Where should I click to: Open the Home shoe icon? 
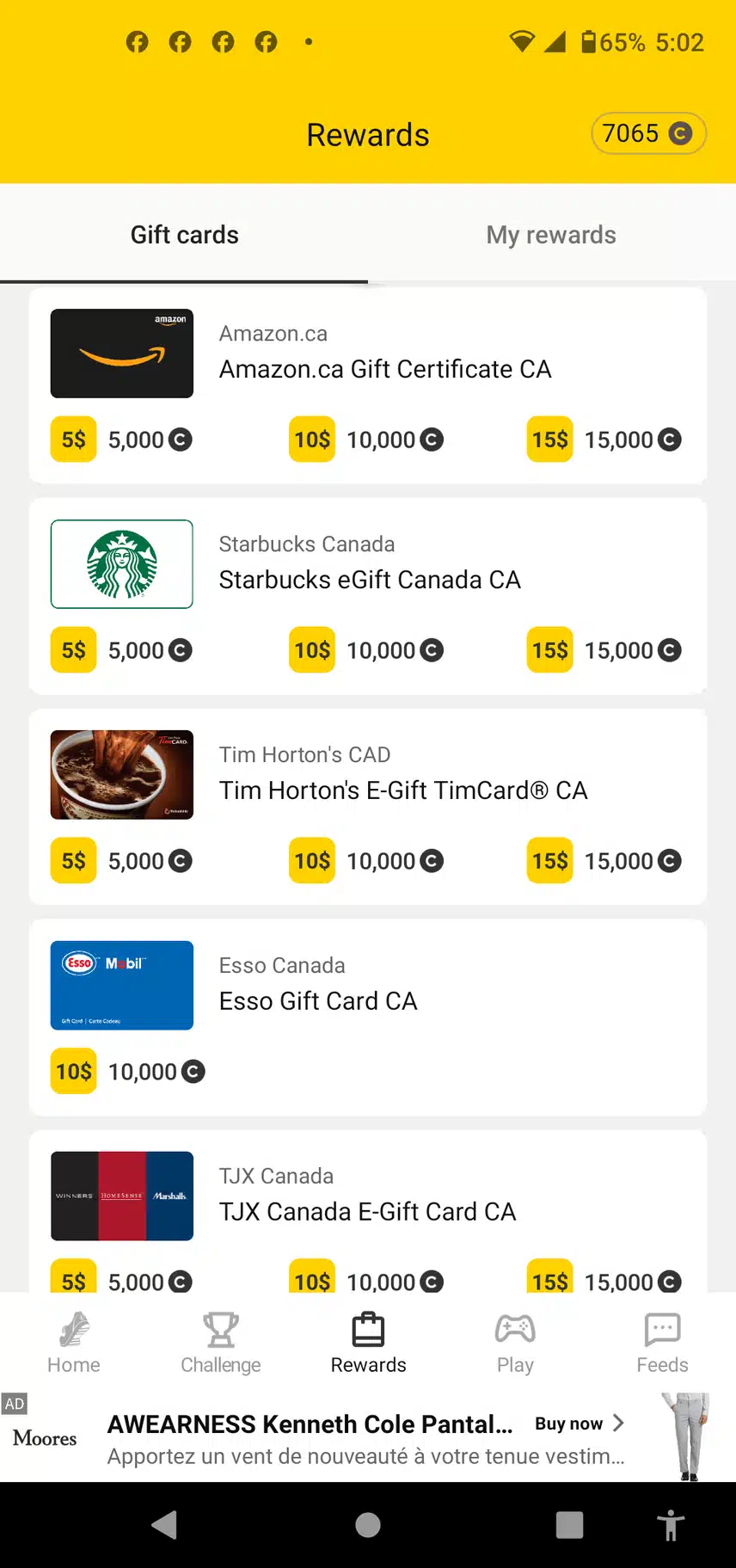74,1330
